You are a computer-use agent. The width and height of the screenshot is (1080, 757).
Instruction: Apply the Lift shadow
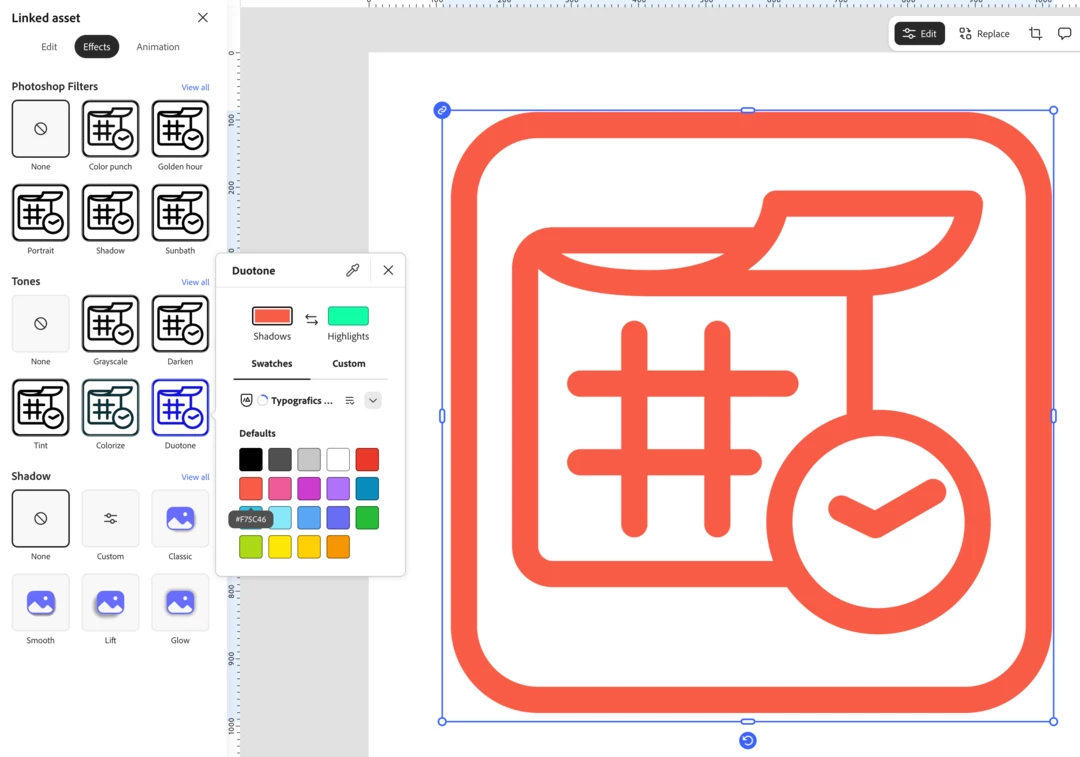click(x=110, y=603)
